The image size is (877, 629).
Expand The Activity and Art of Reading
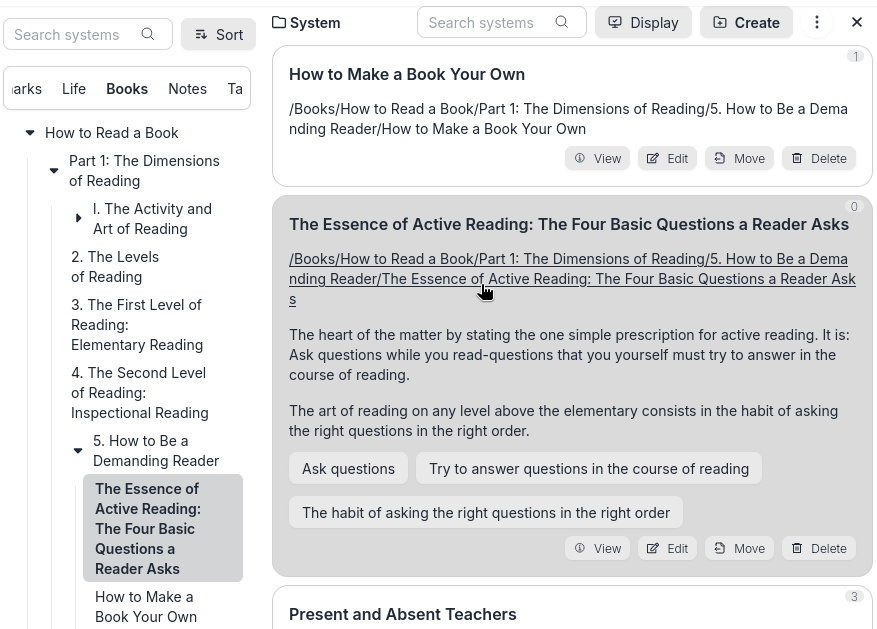pos(78,218)
